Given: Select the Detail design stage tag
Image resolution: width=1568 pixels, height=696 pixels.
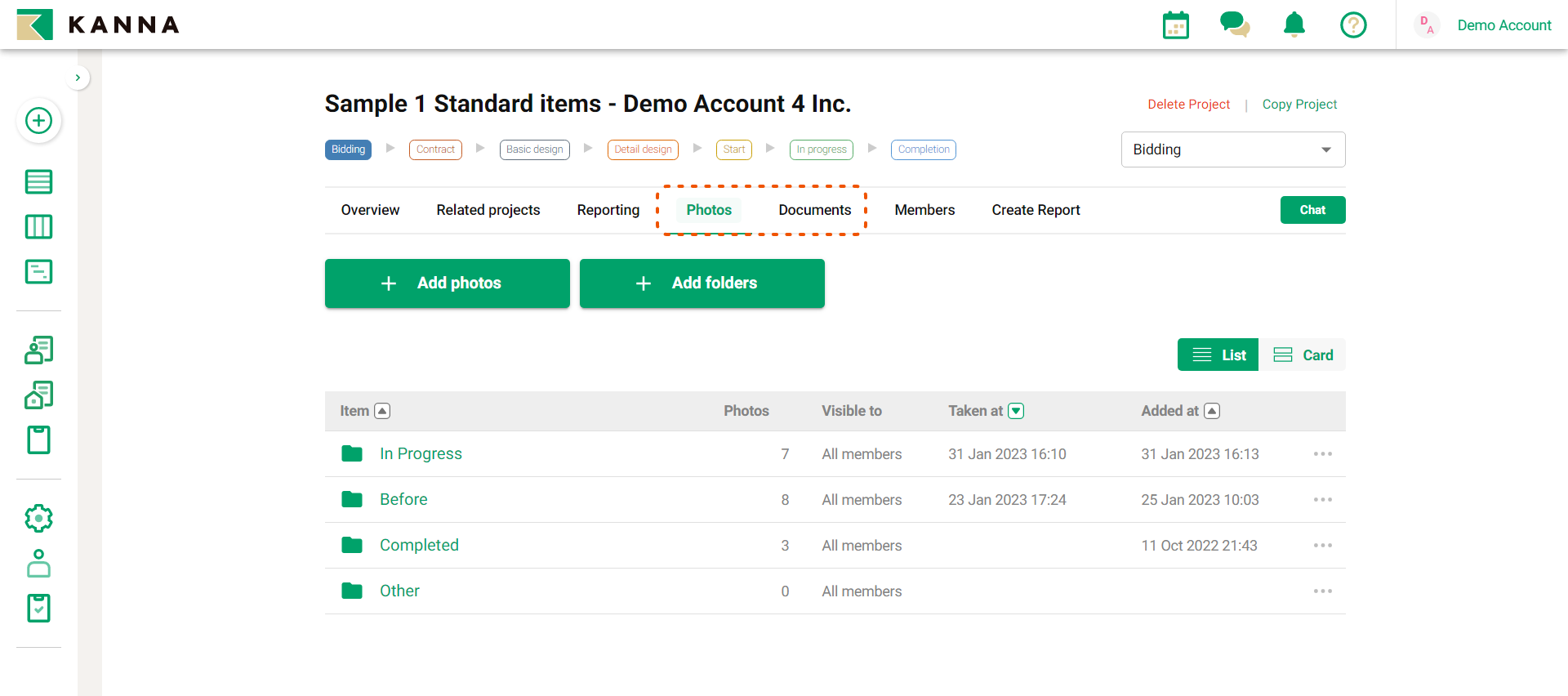Looking at the screenshot, I should pos(643,149).
